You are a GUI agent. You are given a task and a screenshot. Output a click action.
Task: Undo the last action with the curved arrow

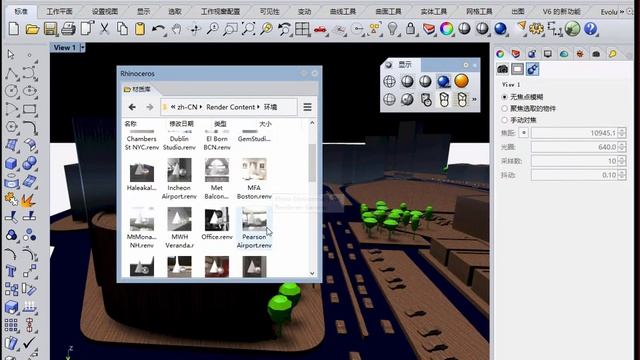click(x=158, y=29)
